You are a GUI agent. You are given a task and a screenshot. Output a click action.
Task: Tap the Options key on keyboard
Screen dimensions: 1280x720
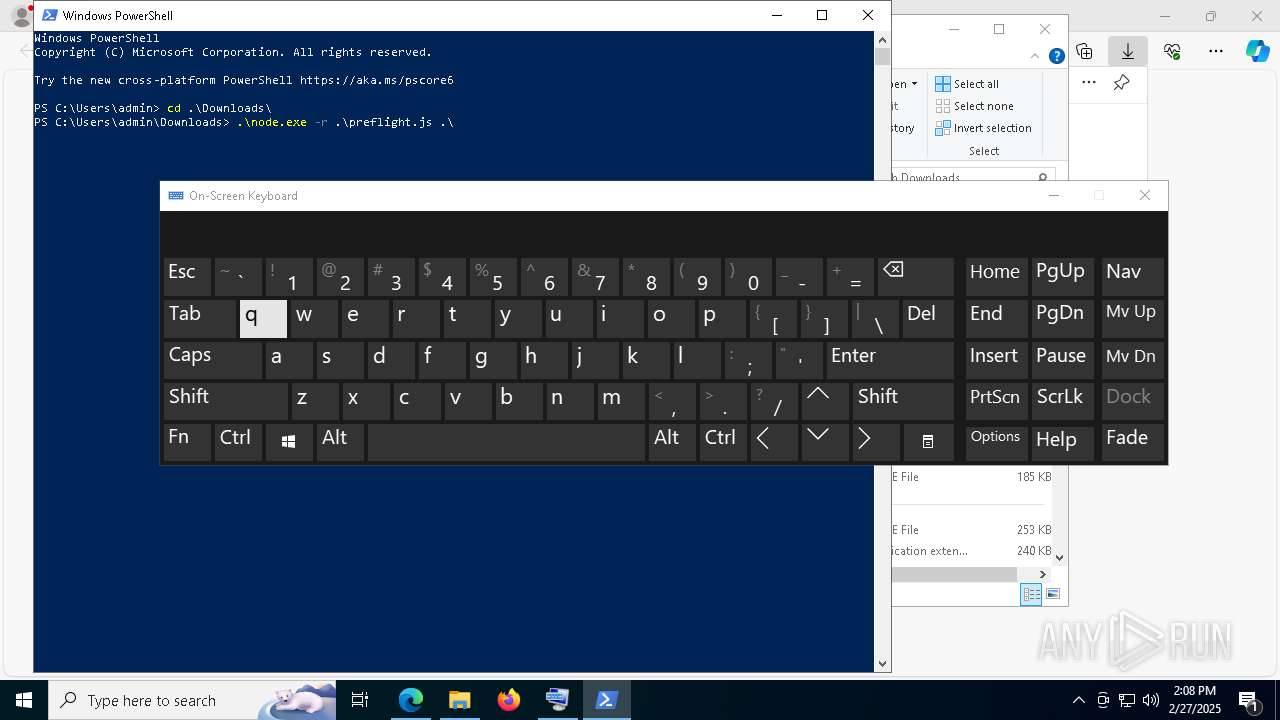(x=996, y=442)
